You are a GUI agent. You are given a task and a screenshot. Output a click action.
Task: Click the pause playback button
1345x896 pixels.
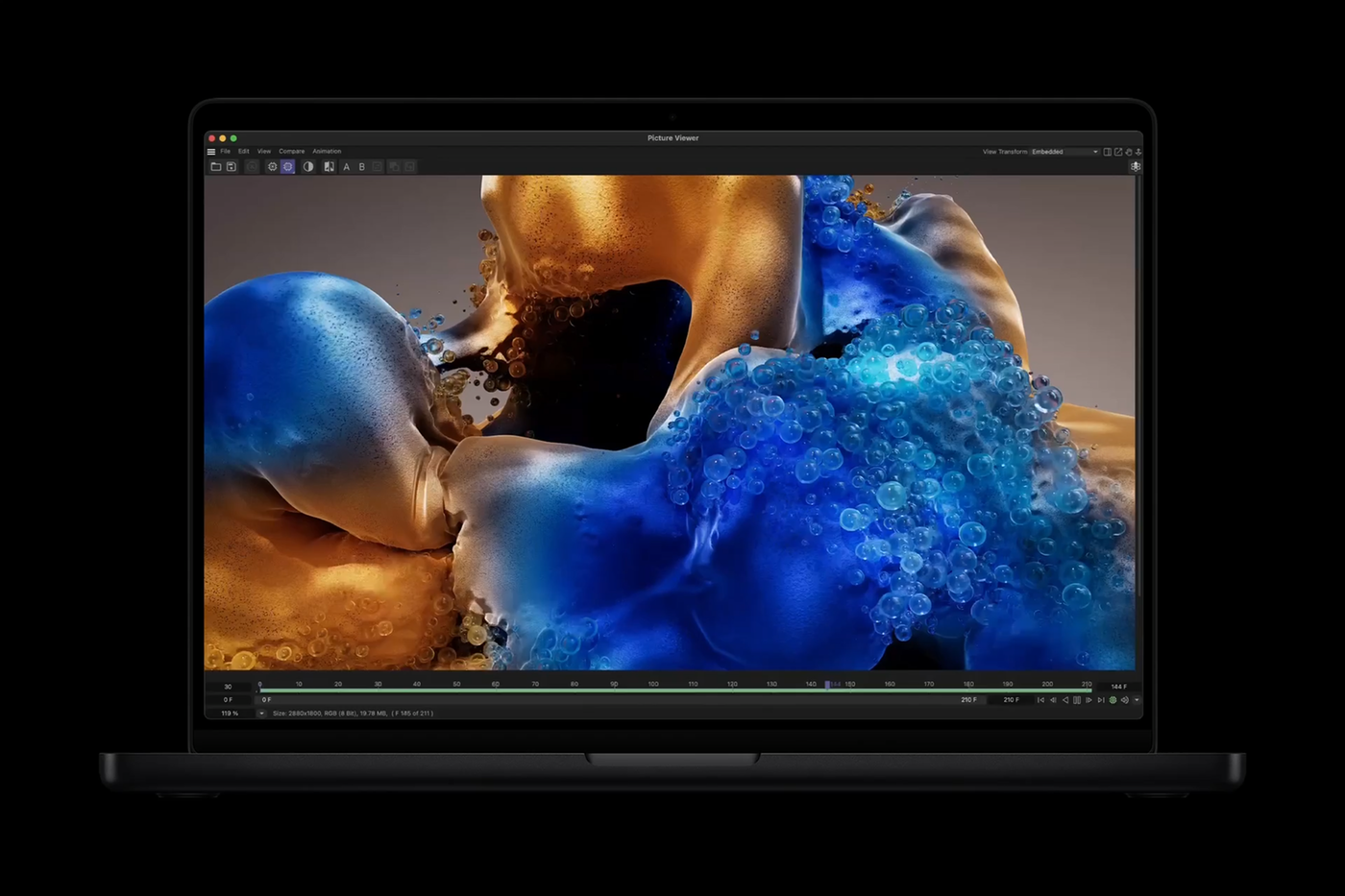1077,700
